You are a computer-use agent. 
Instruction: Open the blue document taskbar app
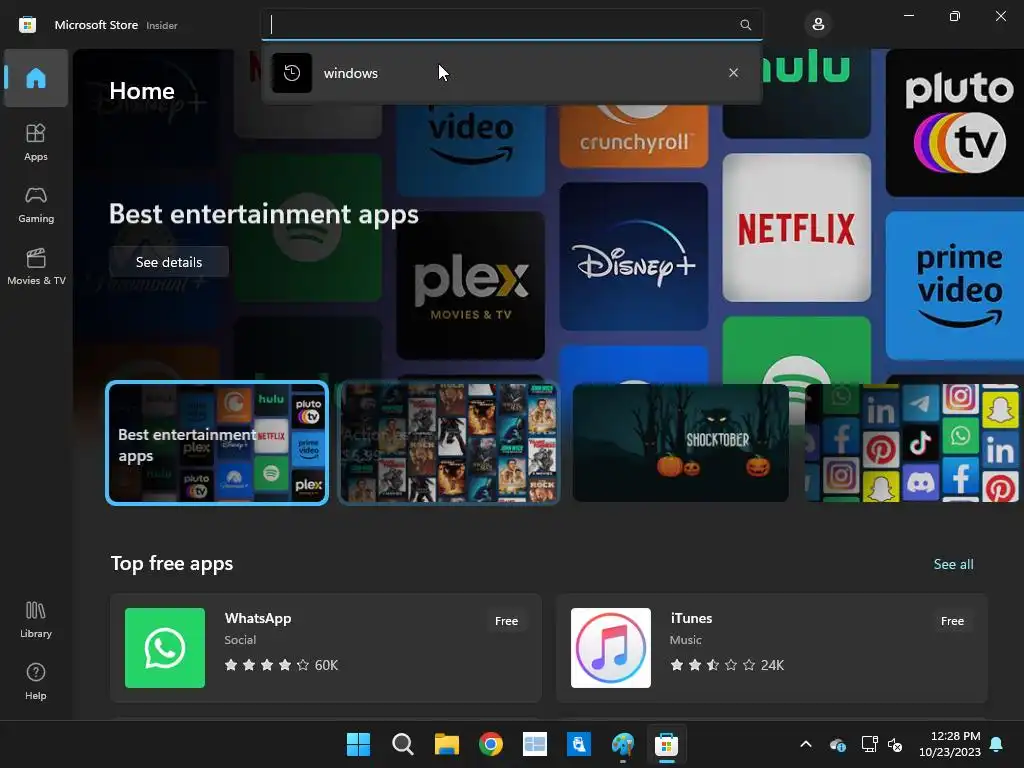579,744
